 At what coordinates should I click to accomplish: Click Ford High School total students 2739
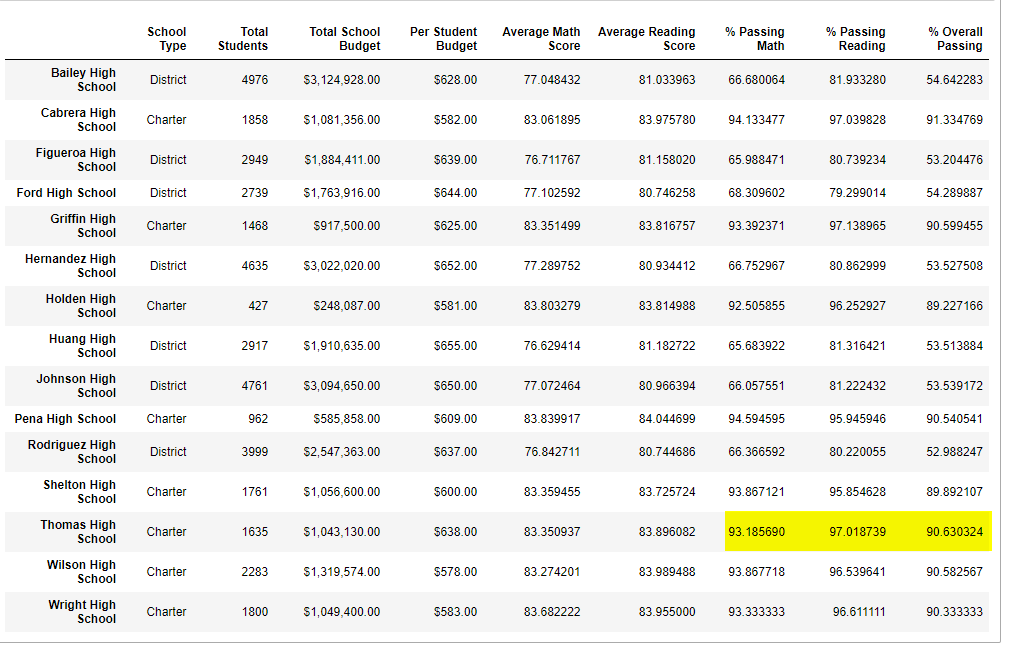pyautogui.click(x=255, y=193)
